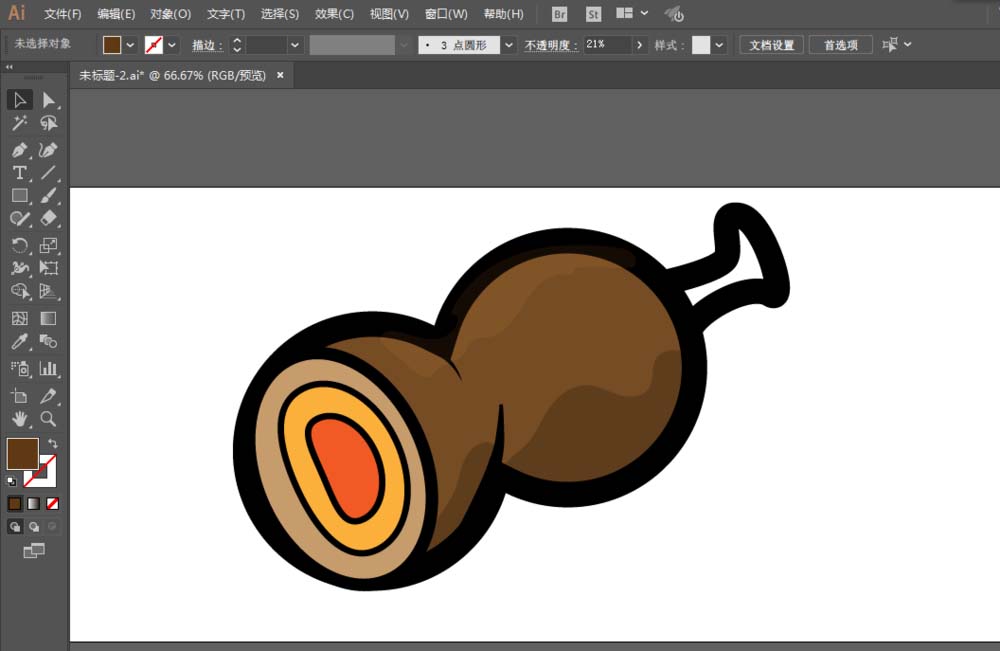Click the 文档设置 button
Viewport: 1000px width, 651px height.
pyautogui.click(x=771, y=45)
